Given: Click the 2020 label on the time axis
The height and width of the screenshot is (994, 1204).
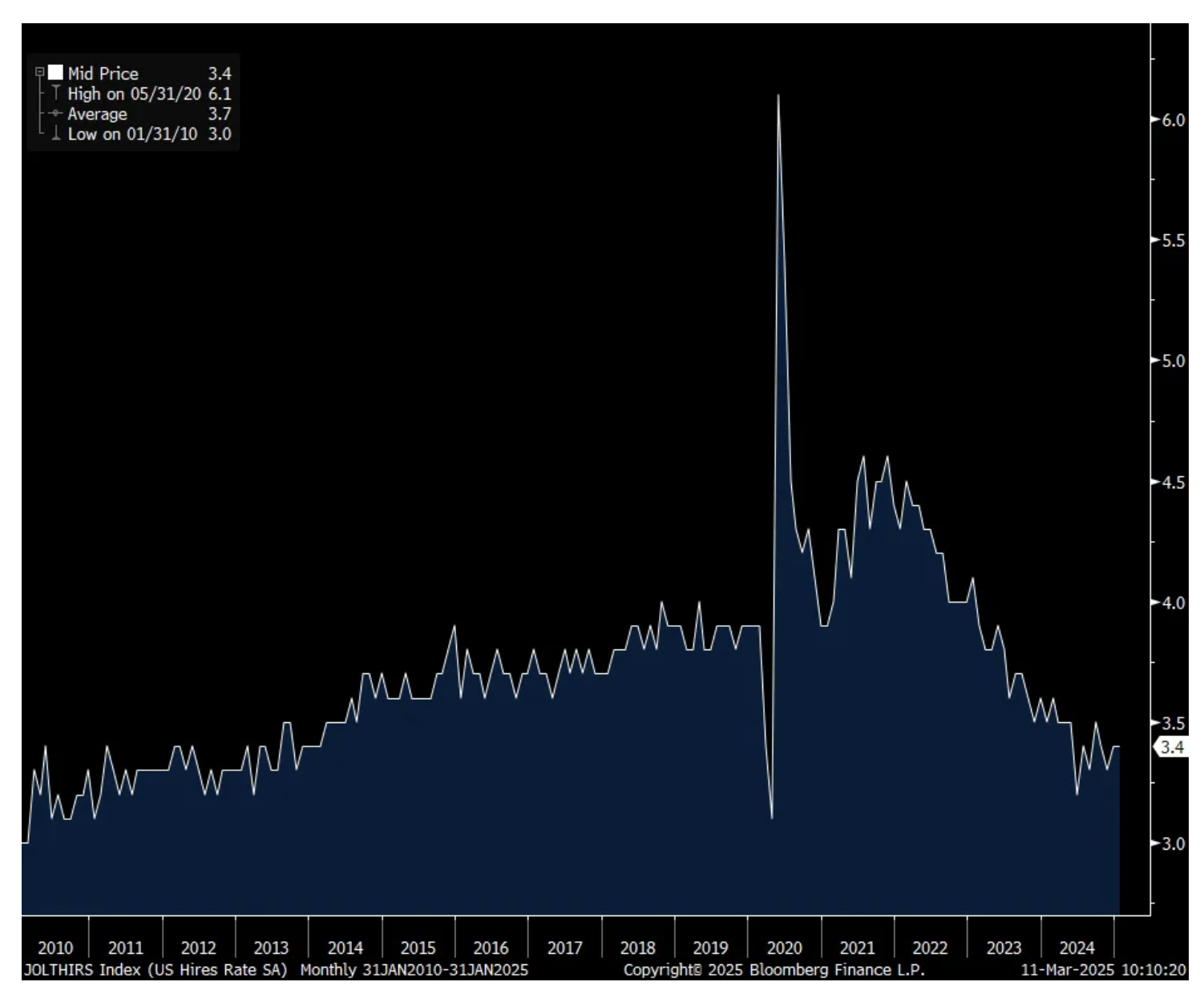Looking at the screenshot, I should coord(784,948).
